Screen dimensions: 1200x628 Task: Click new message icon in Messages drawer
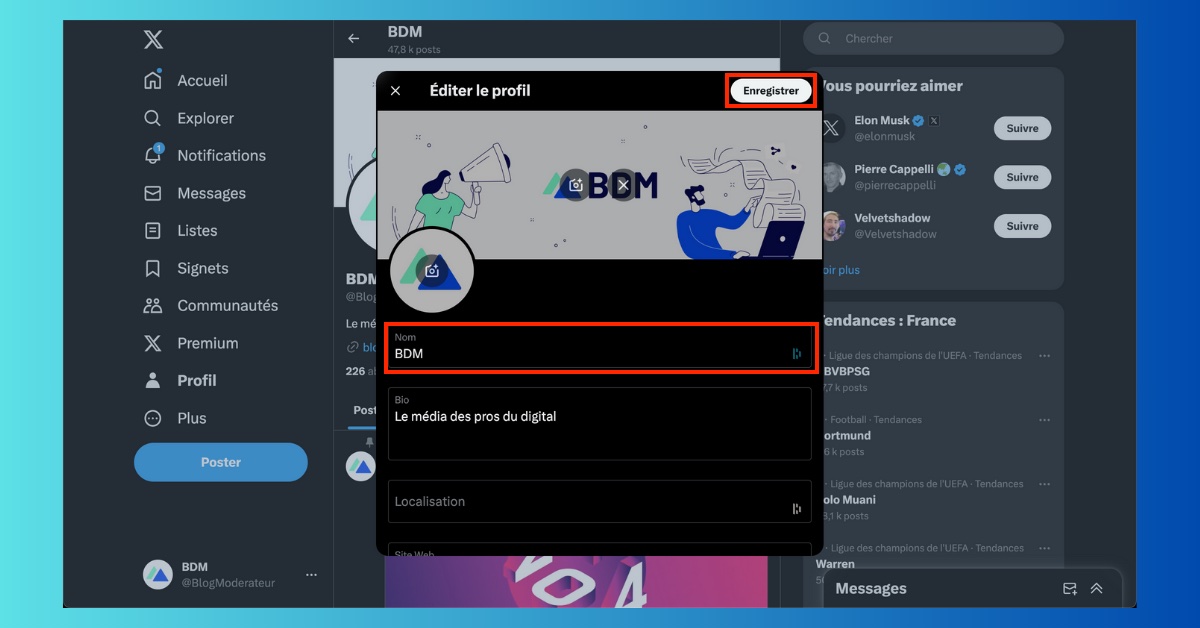point(1070,589)
